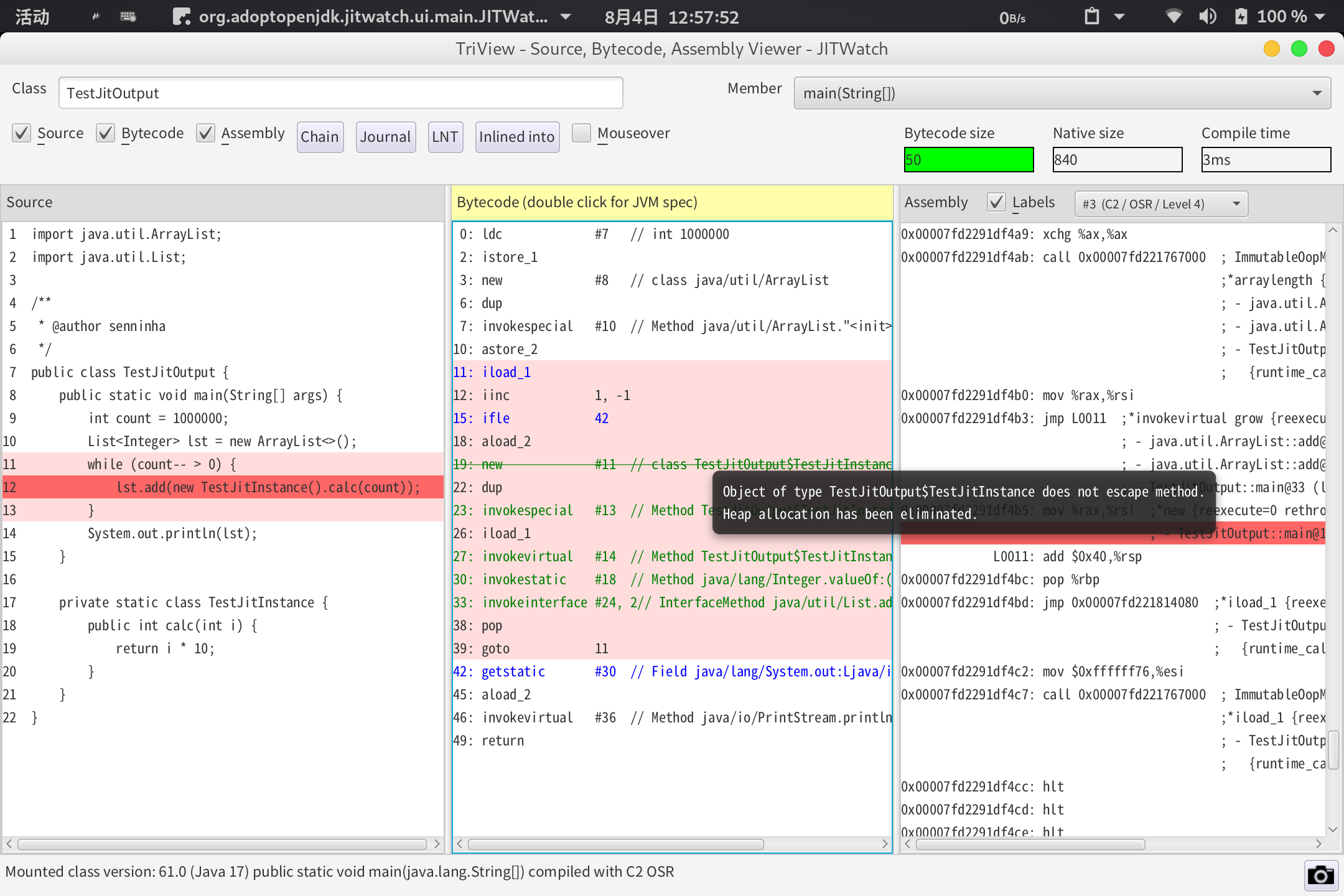
Task: Open the 活动 Activities overview
Action: click(32, 16)
